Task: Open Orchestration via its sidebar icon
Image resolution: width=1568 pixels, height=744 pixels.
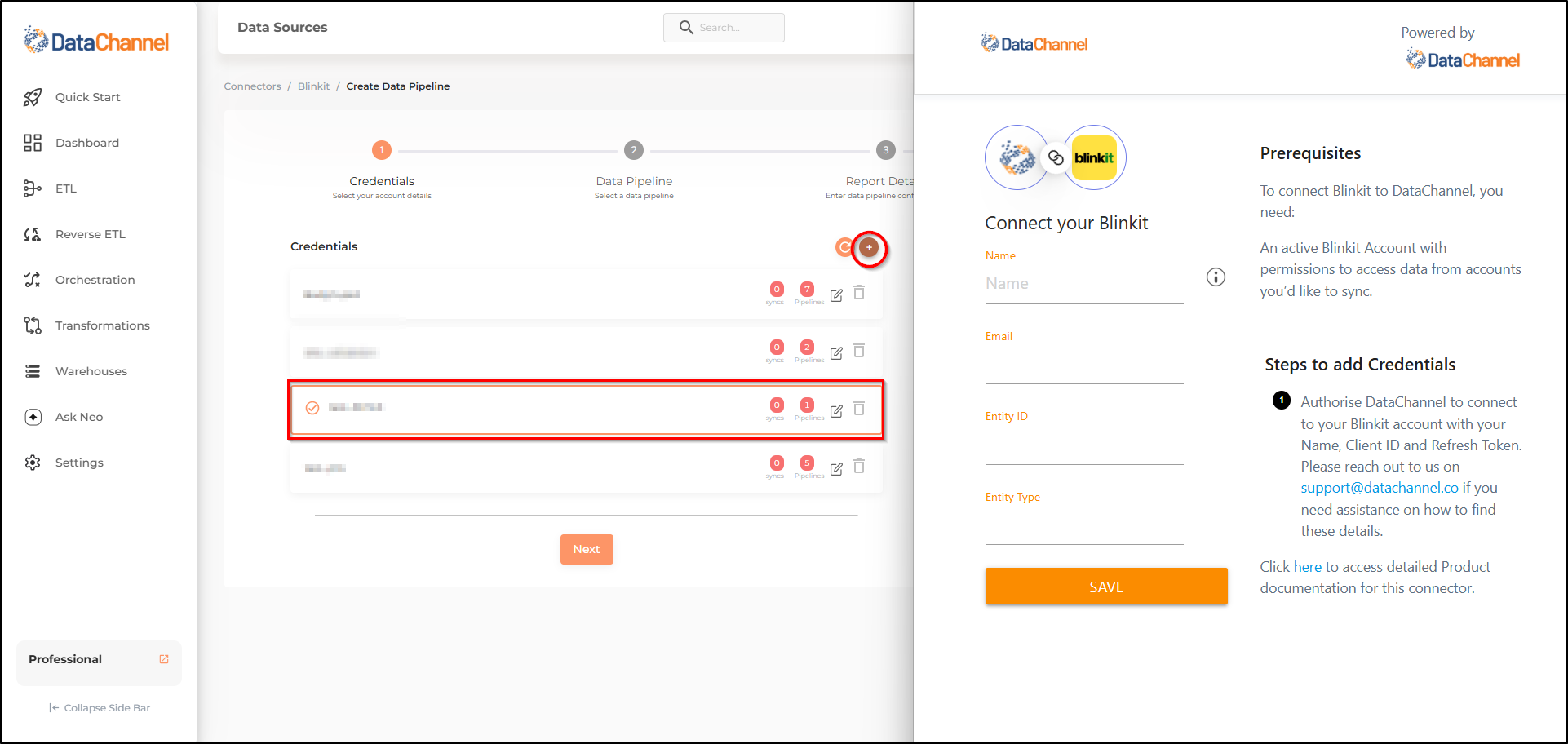Action: pos(33,280)
